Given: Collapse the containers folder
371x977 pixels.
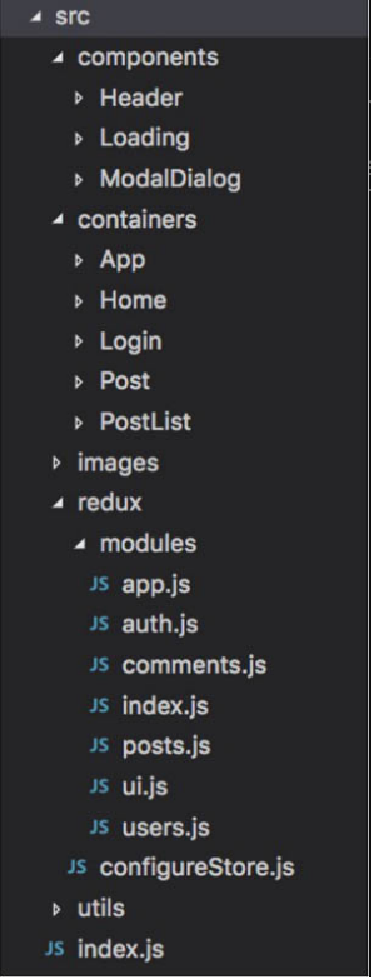Looking at the screenshot, I should click(x=57, y=220).
